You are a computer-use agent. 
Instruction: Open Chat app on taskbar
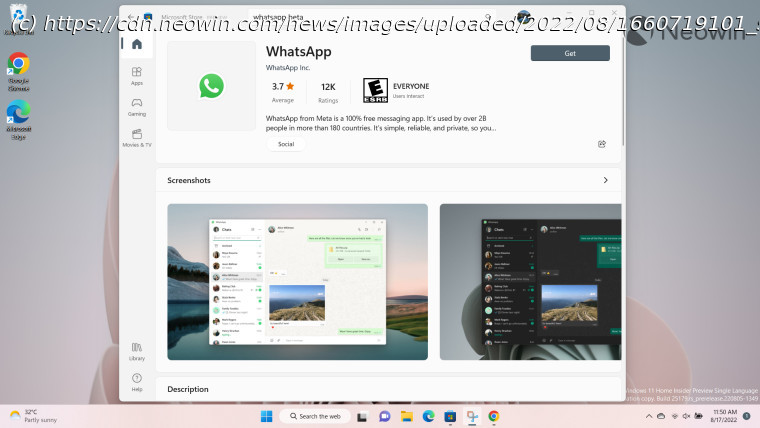coord(385,416)
